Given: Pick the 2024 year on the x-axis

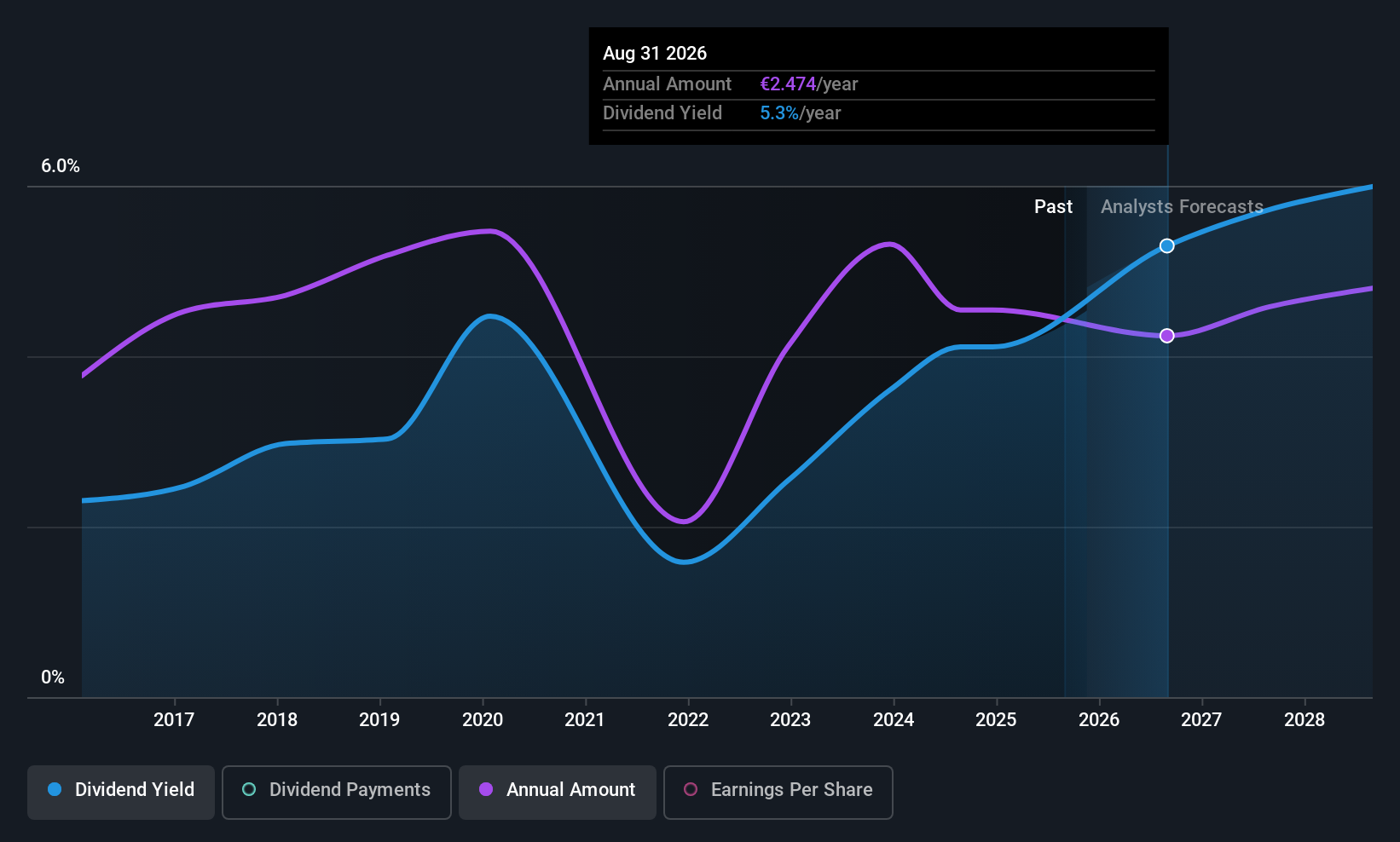Looking at the screenshot, I should tap(894, 720).
